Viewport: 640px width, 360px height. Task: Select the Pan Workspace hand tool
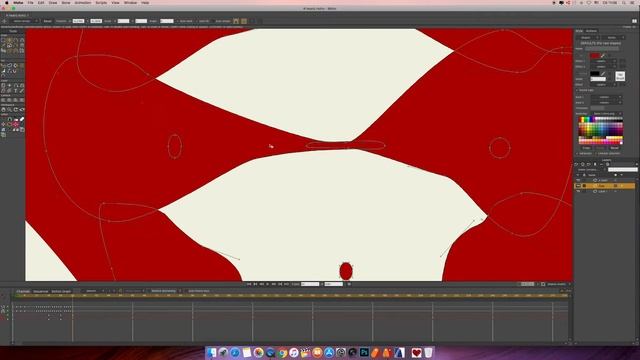point(3,110)
